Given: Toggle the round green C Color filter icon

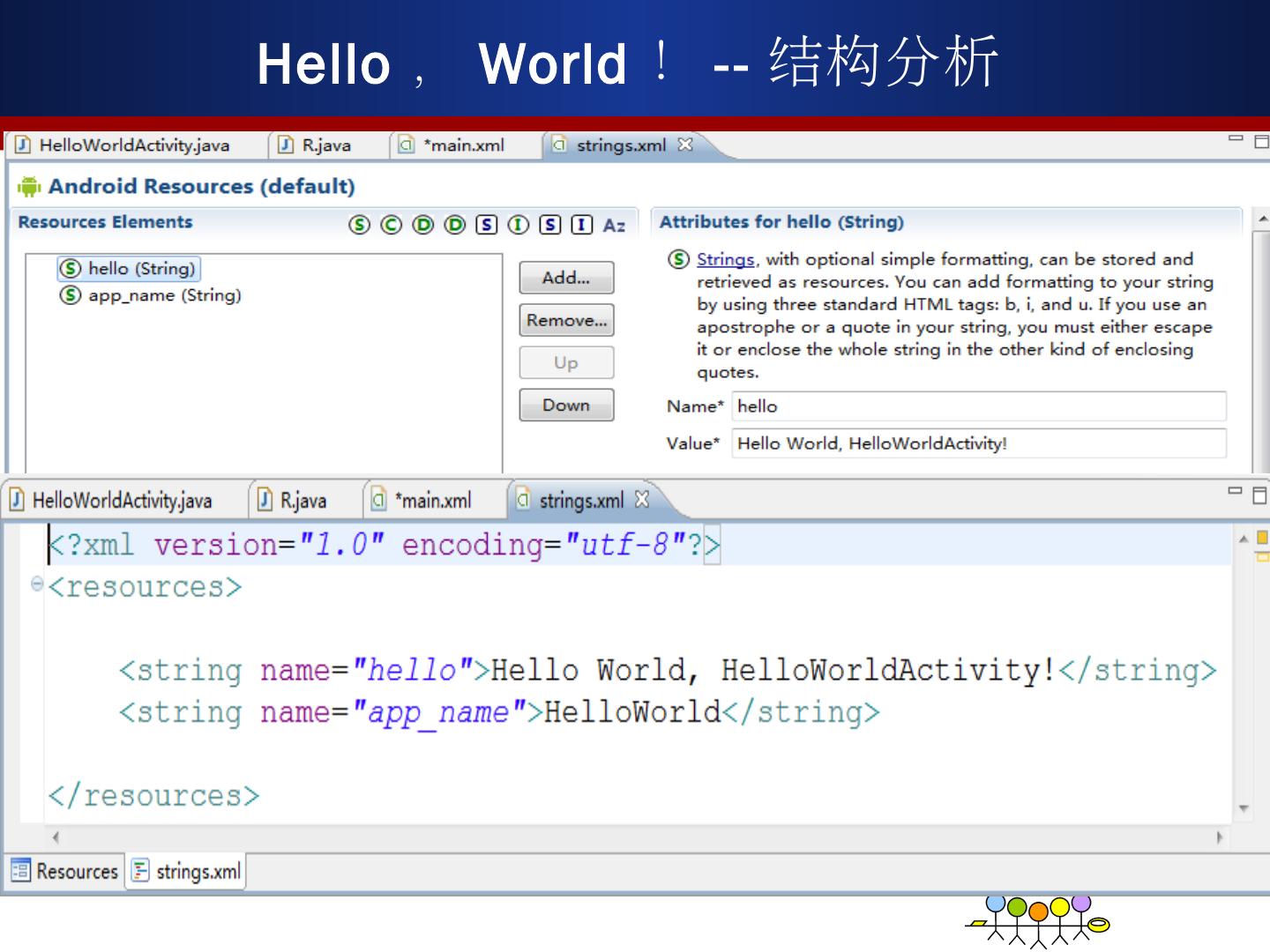Looking at the screenshot, I should (x=391, y=225).
